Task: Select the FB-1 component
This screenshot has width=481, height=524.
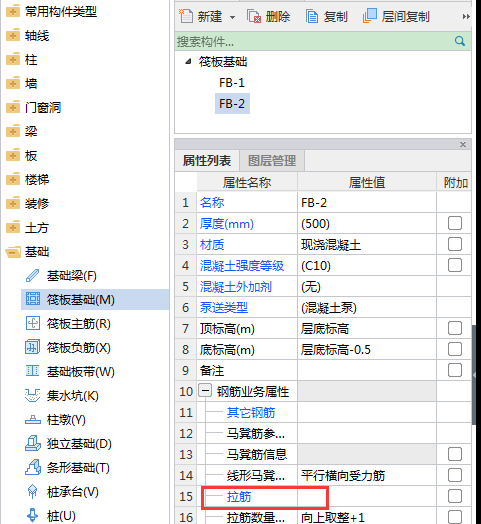Action: pos(232,83)
